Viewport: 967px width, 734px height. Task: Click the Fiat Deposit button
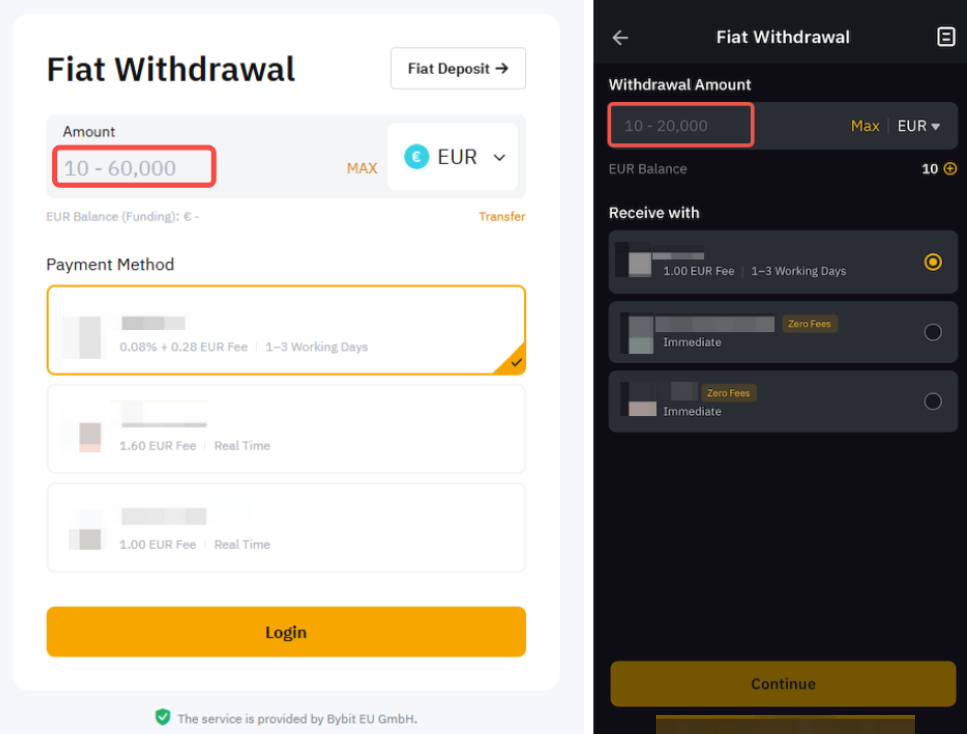pos(458,69)
